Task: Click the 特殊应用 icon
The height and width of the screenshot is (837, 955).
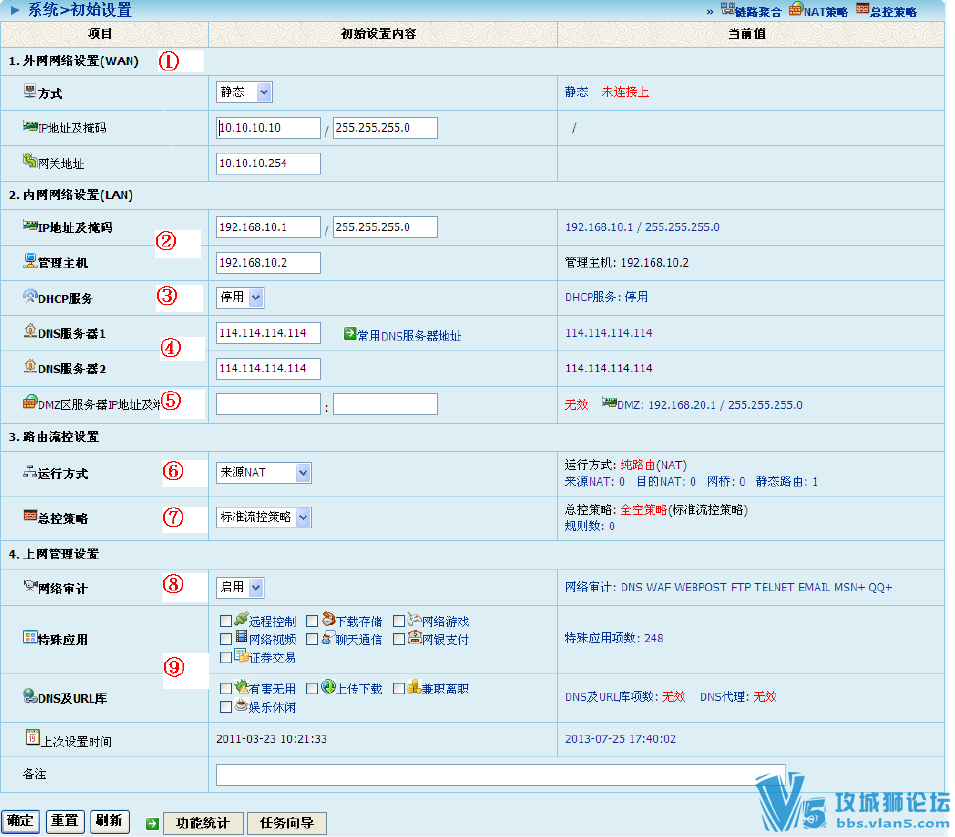Action: 30,637
